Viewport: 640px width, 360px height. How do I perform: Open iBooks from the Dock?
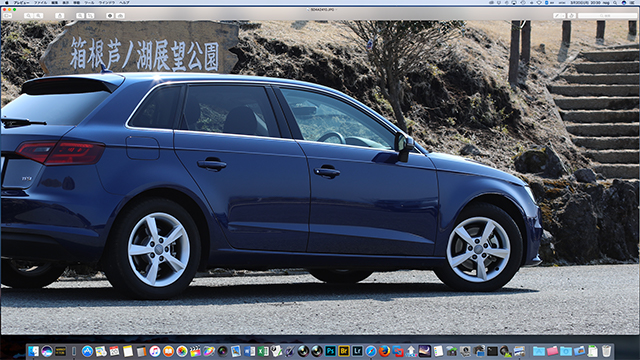pyautogui.click(x=168, y=351)
